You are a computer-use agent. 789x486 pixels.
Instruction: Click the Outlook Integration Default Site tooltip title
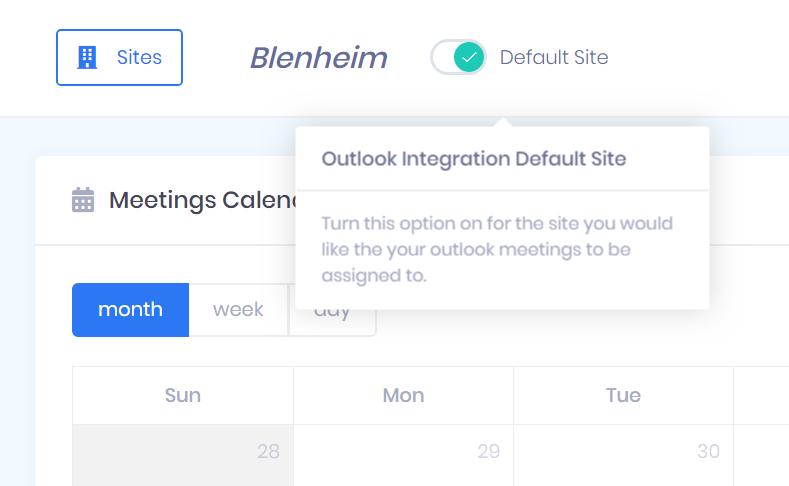(x=473, y=159)
